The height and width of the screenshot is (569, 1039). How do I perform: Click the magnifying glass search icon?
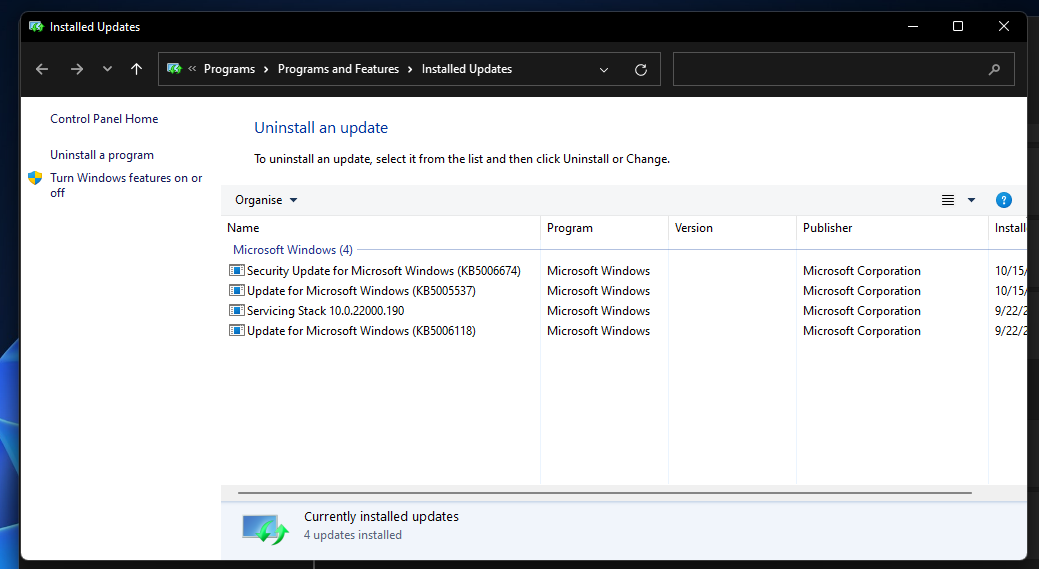(994, 69)
